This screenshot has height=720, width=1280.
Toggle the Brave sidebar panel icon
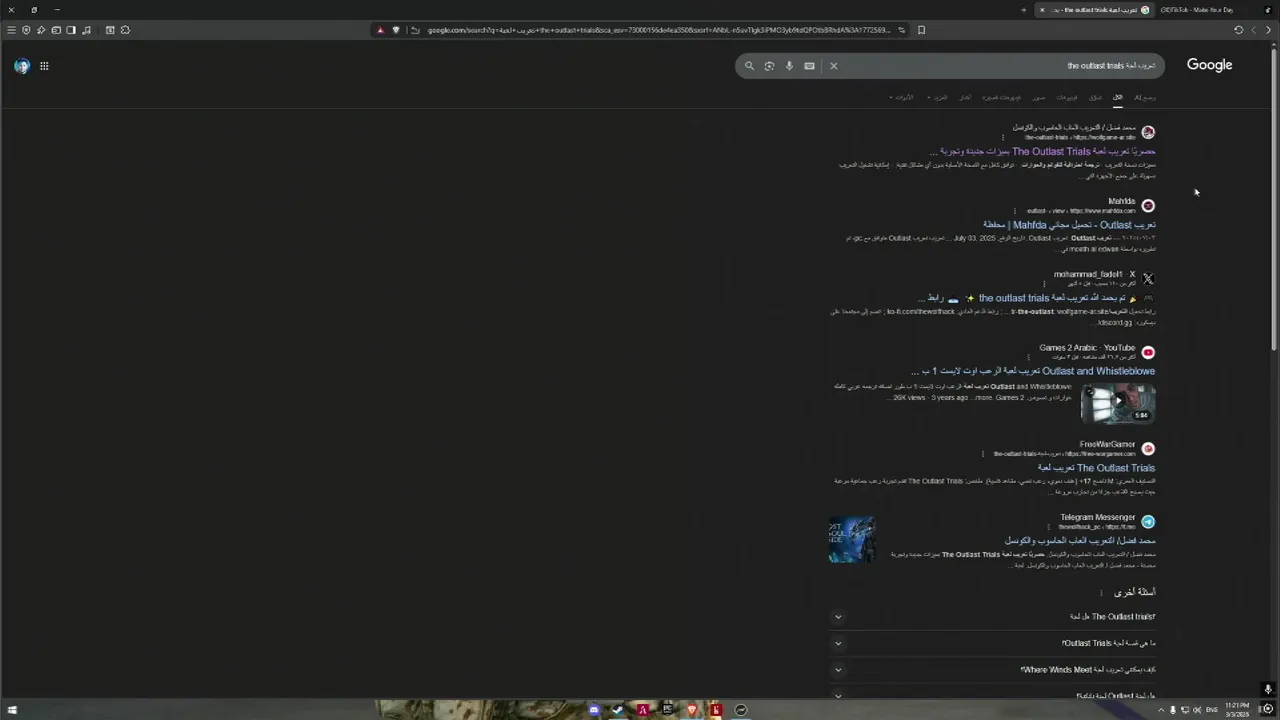71,30
